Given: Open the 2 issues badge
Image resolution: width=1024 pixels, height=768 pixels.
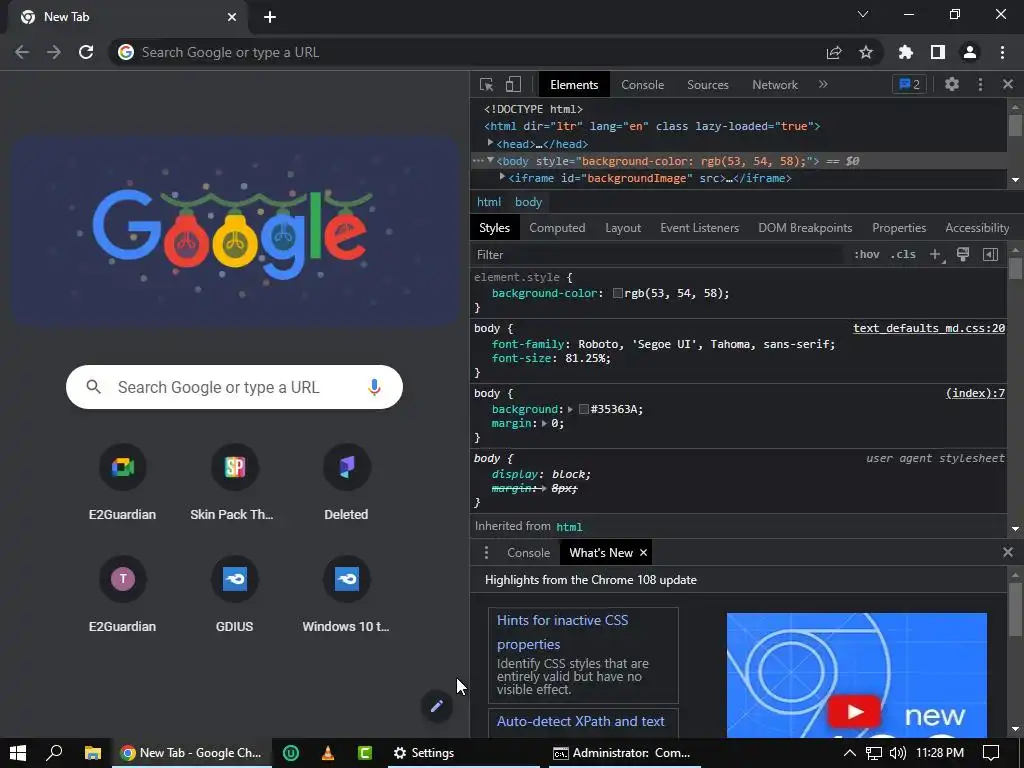Looking at the screenshot, I should (909, 84).
